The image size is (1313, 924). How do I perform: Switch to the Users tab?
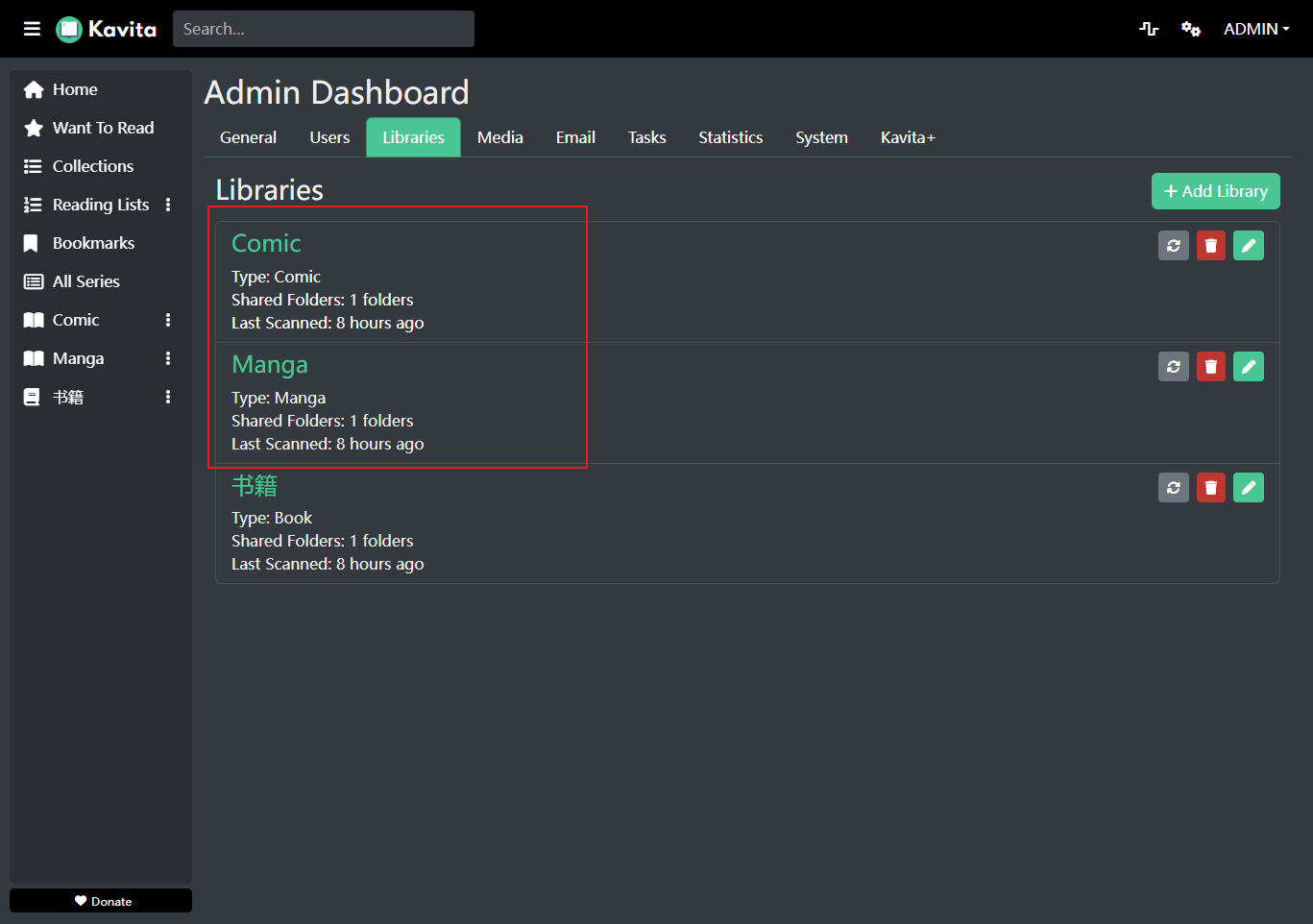click(329, 137)
